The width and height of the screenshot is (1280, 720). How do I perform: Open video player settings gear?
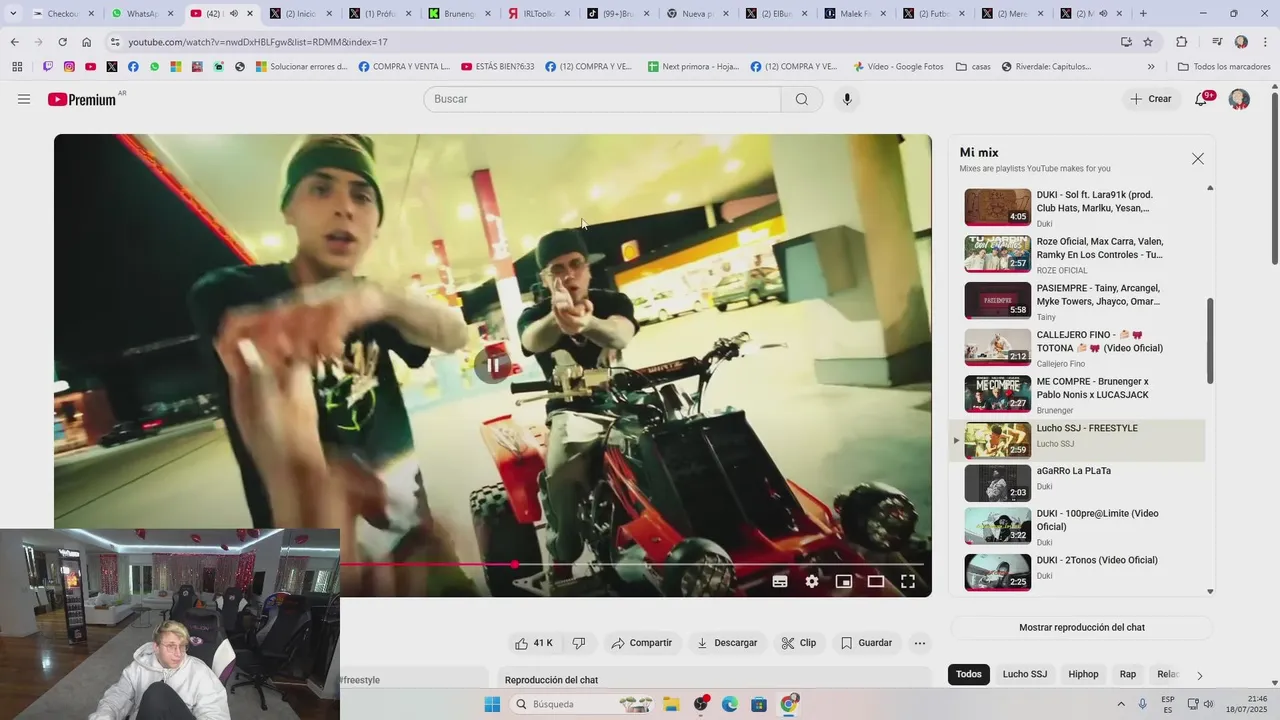[x=812, y=581]
